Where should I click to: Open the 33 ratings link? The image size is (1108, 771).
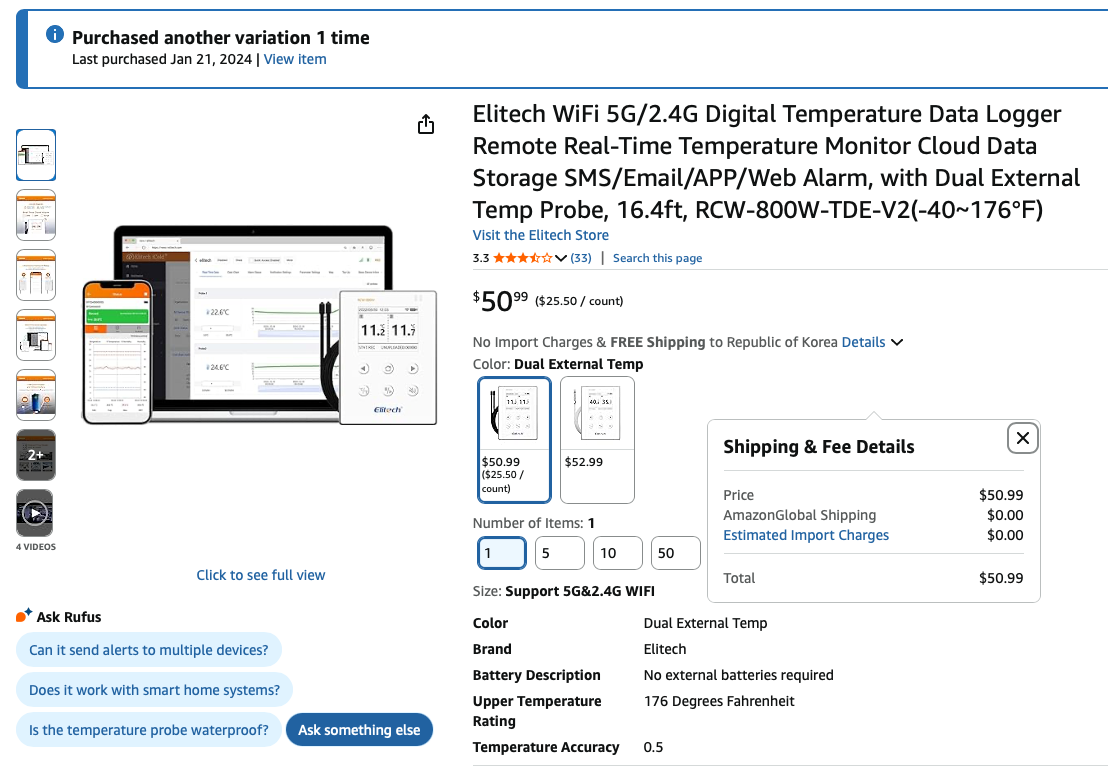point(581,258)
